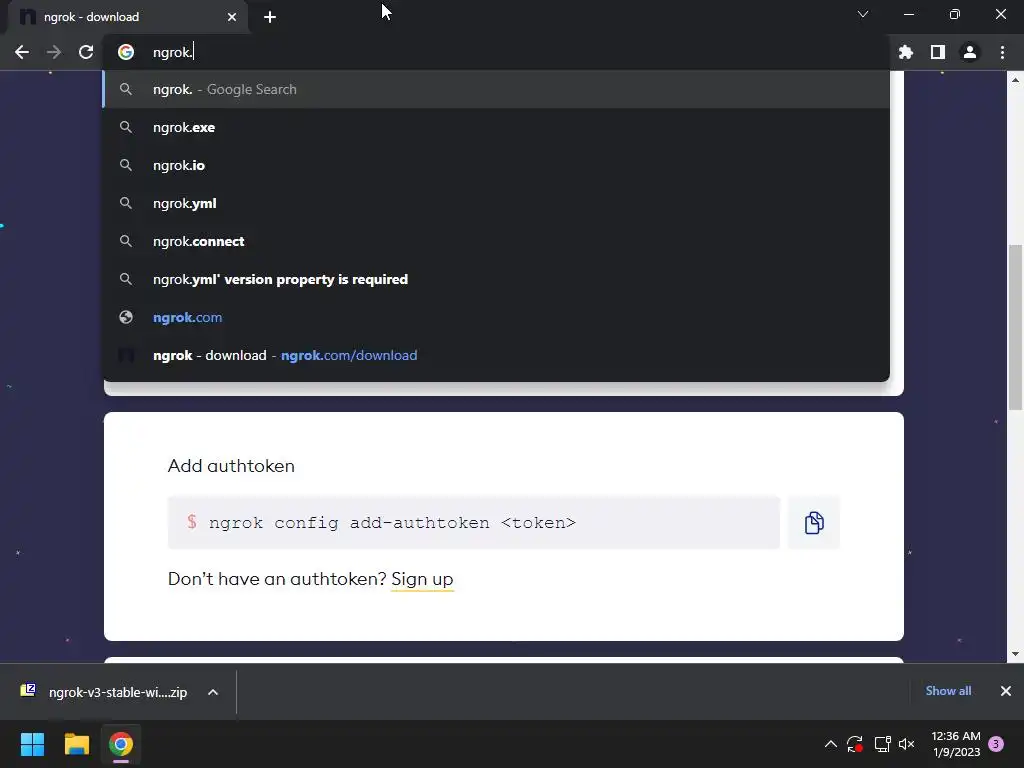Open the ngrok.com/download history suggestion
The height and width of the screenshot is (768, 1024).
[x=496, y=355]
